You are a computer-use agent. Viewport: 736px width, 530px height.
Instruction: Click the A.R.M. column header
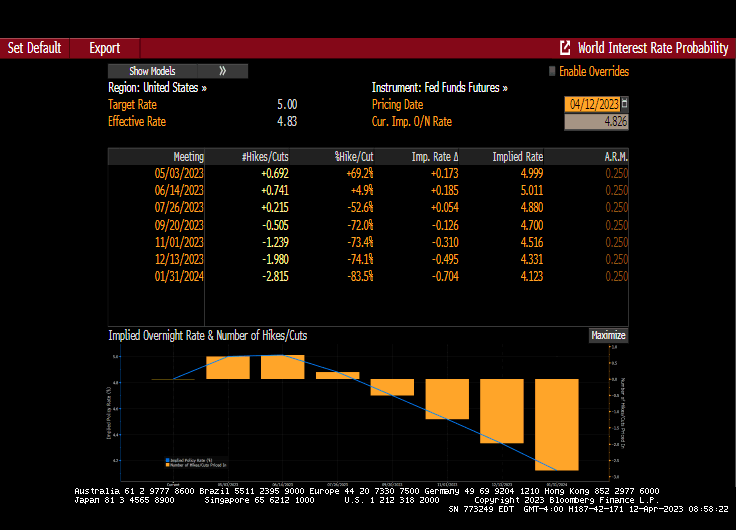(616, 157)
